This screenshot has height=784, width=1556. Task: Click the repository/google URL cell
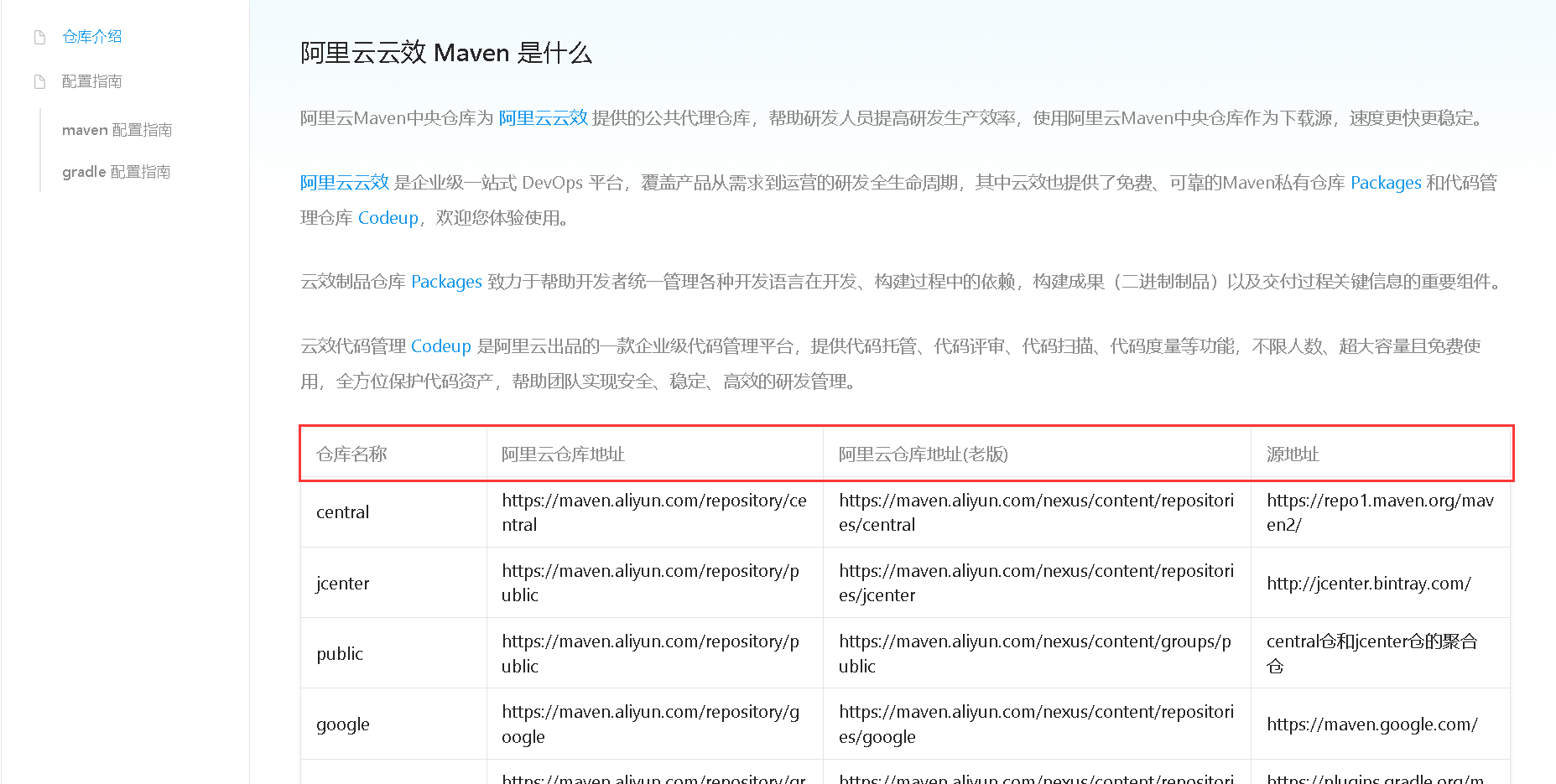[655, 724]
